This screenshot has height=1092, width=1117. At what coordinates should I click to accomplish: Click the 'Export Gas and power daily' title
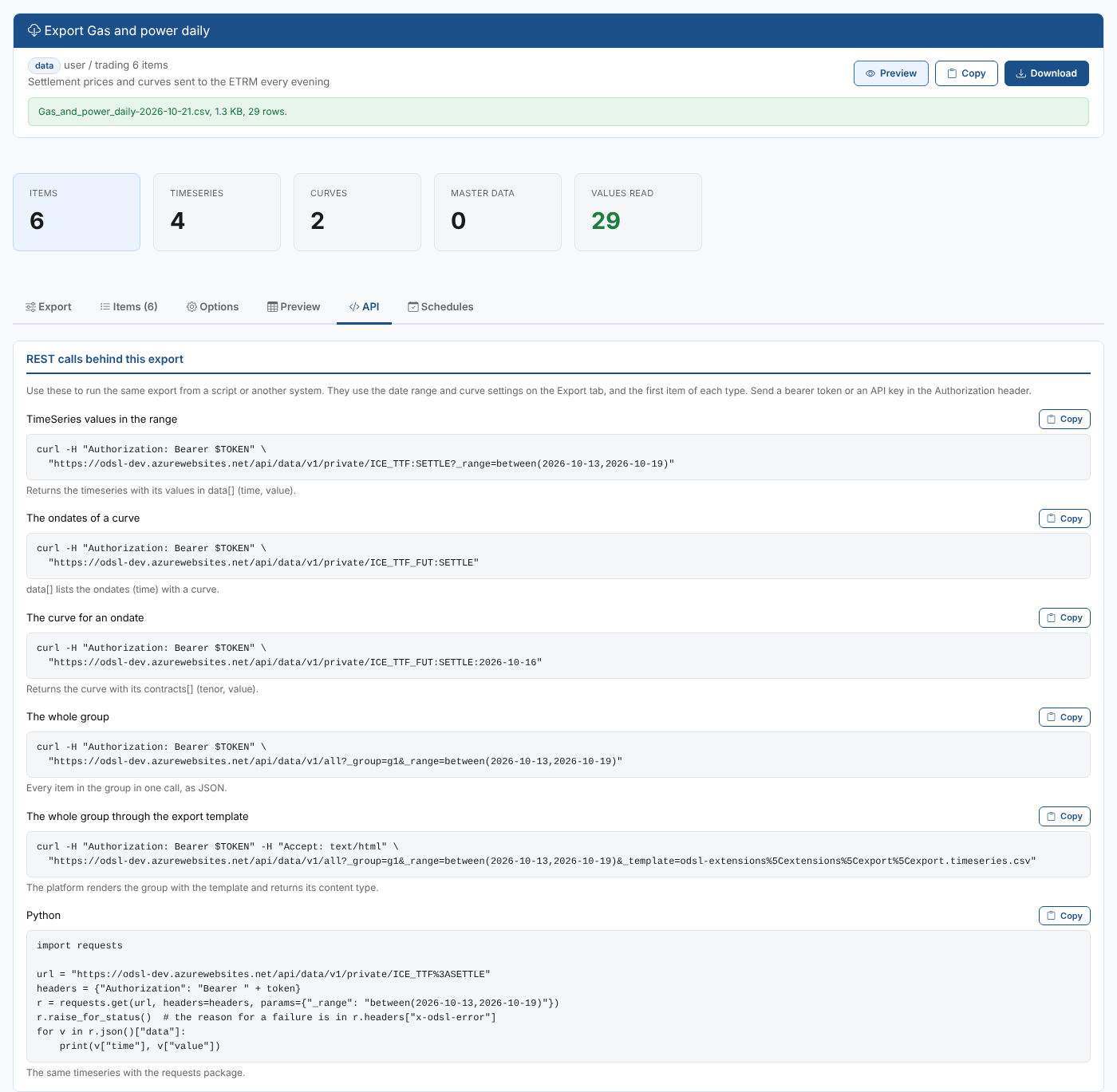point(127,30)
